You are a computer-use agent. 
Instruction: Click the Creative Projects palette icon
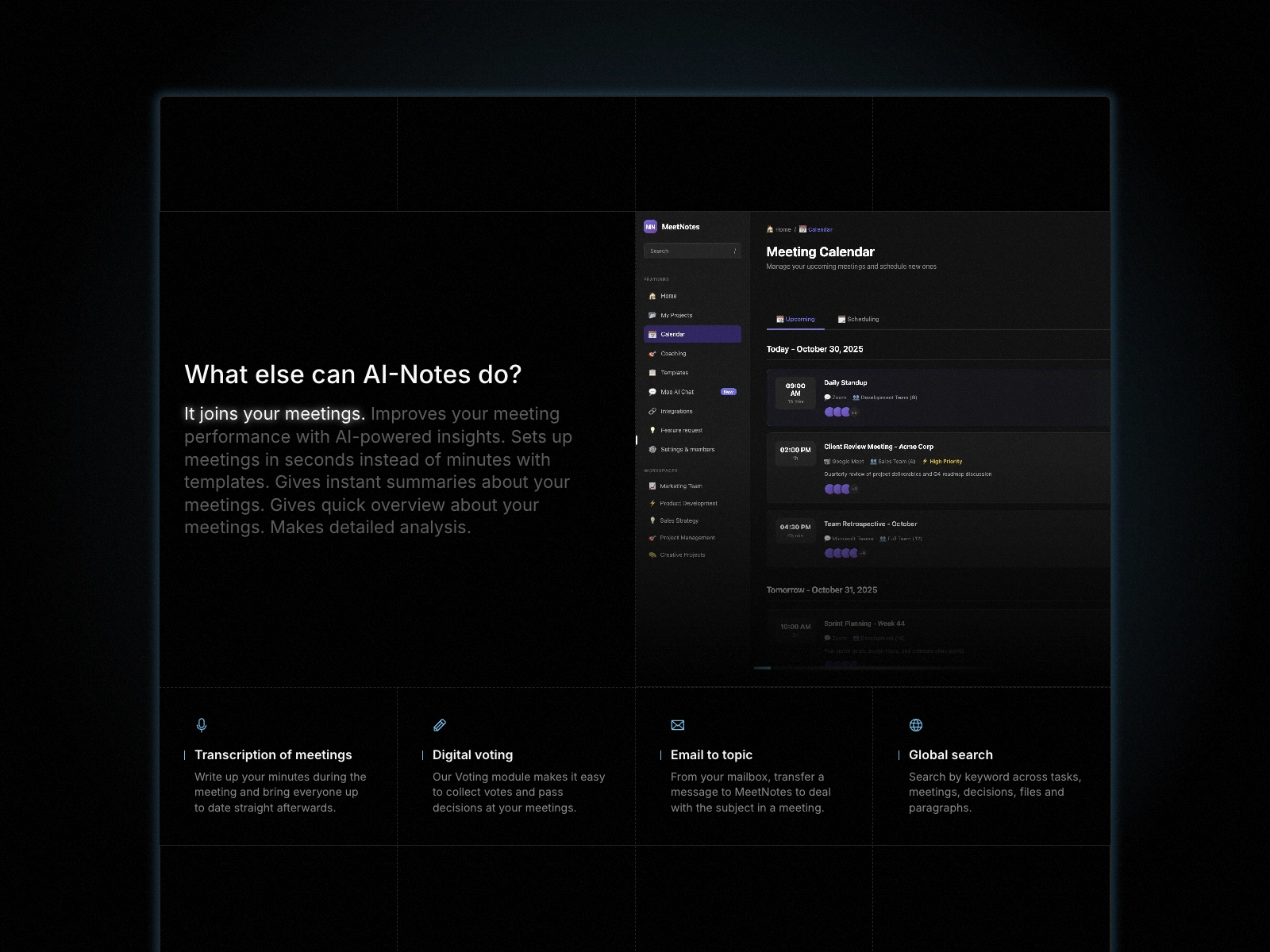pyautogui.click(x=652, y=555)
